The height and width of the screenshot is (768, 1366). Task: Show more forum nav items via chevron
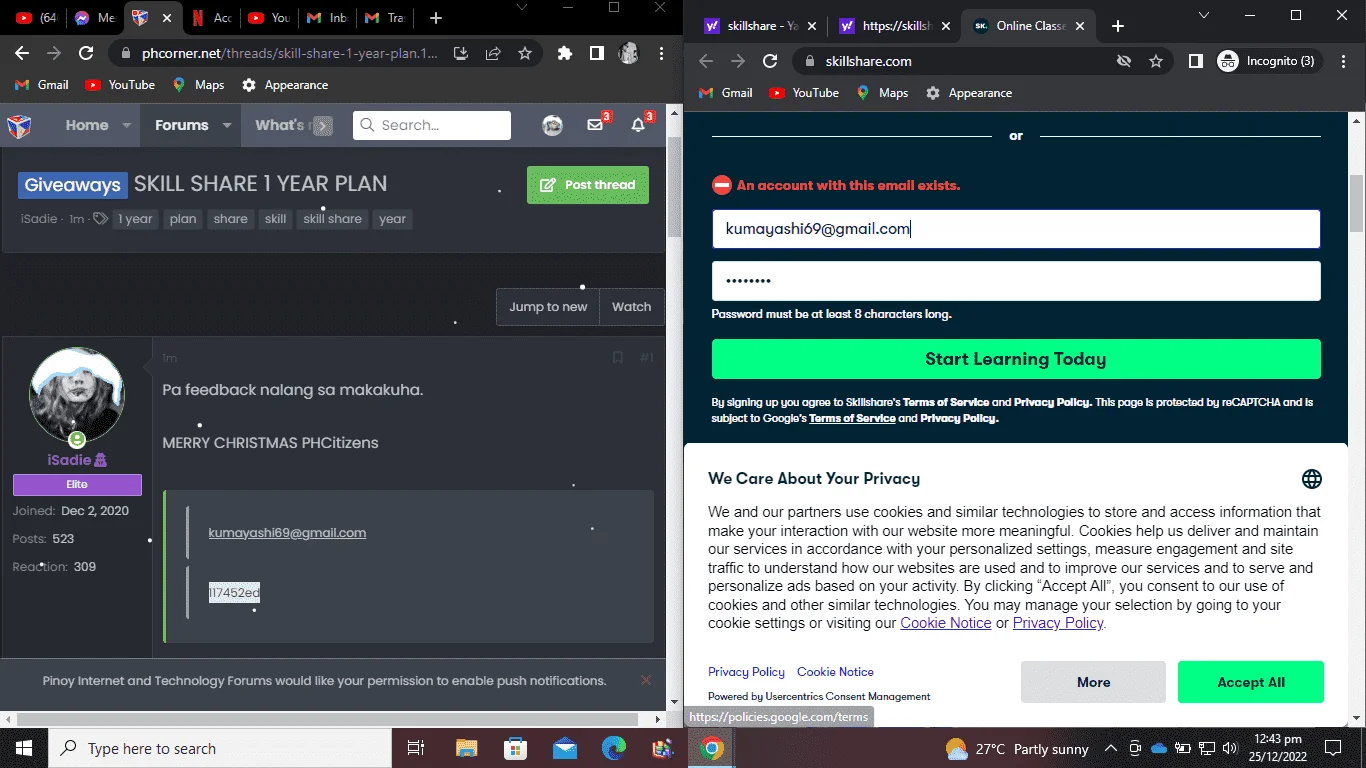point(322,126)
